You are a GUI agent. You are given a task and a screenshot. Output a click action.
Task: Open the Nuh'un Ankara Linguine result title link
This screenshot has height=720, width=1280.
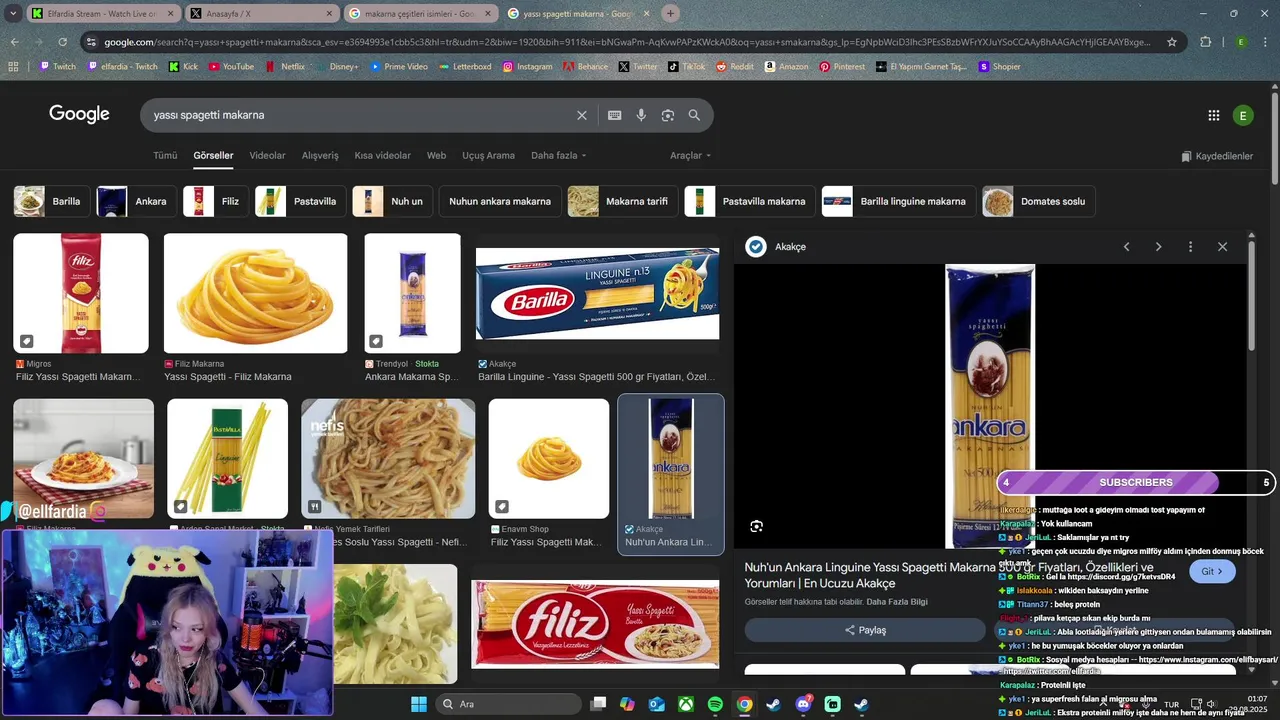[x=949, y=575]
